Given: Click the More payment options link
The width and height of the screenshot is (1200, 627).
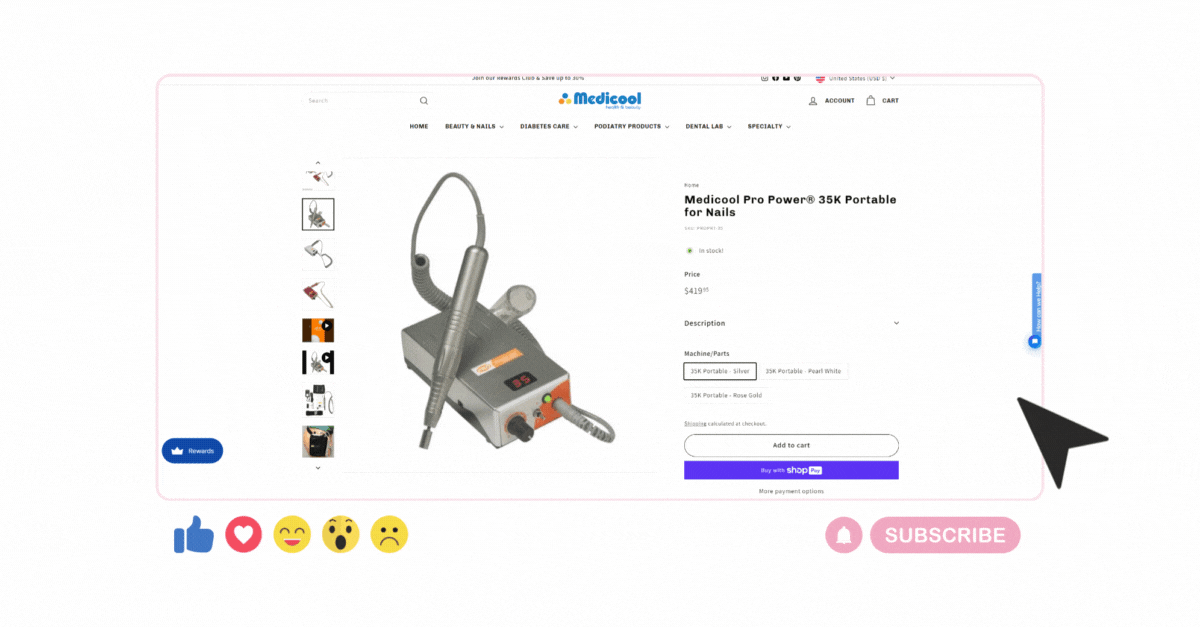Looking at the screenshot, I should pos(791,491).
